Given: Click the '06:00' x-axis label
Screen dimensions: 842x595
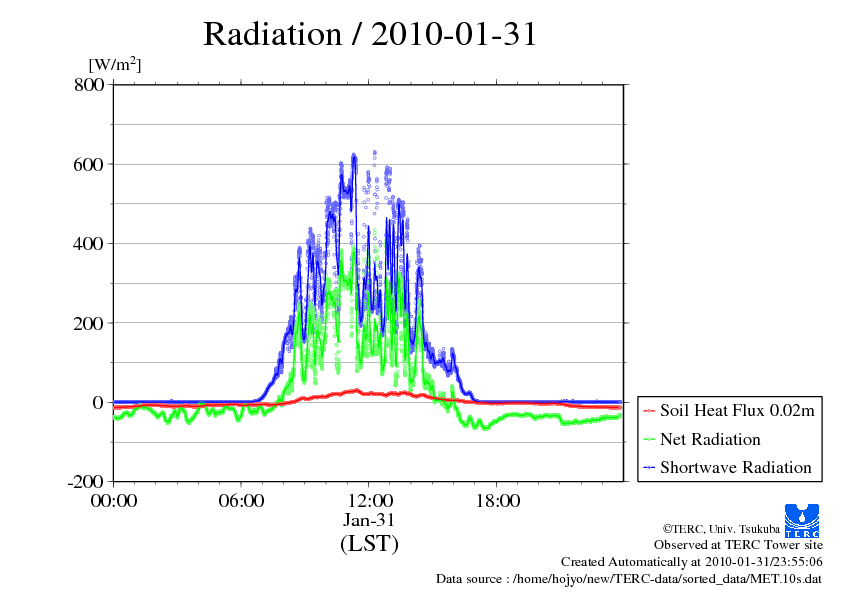Looking at the screenshot, I should tap(241, 501).
